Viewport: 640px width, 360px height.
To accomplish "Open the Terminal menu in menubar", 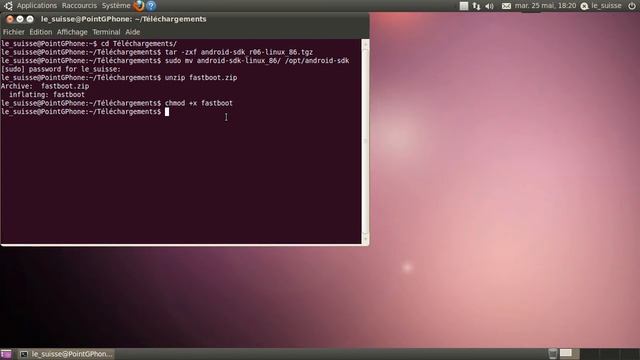I will tap(106, 32).
